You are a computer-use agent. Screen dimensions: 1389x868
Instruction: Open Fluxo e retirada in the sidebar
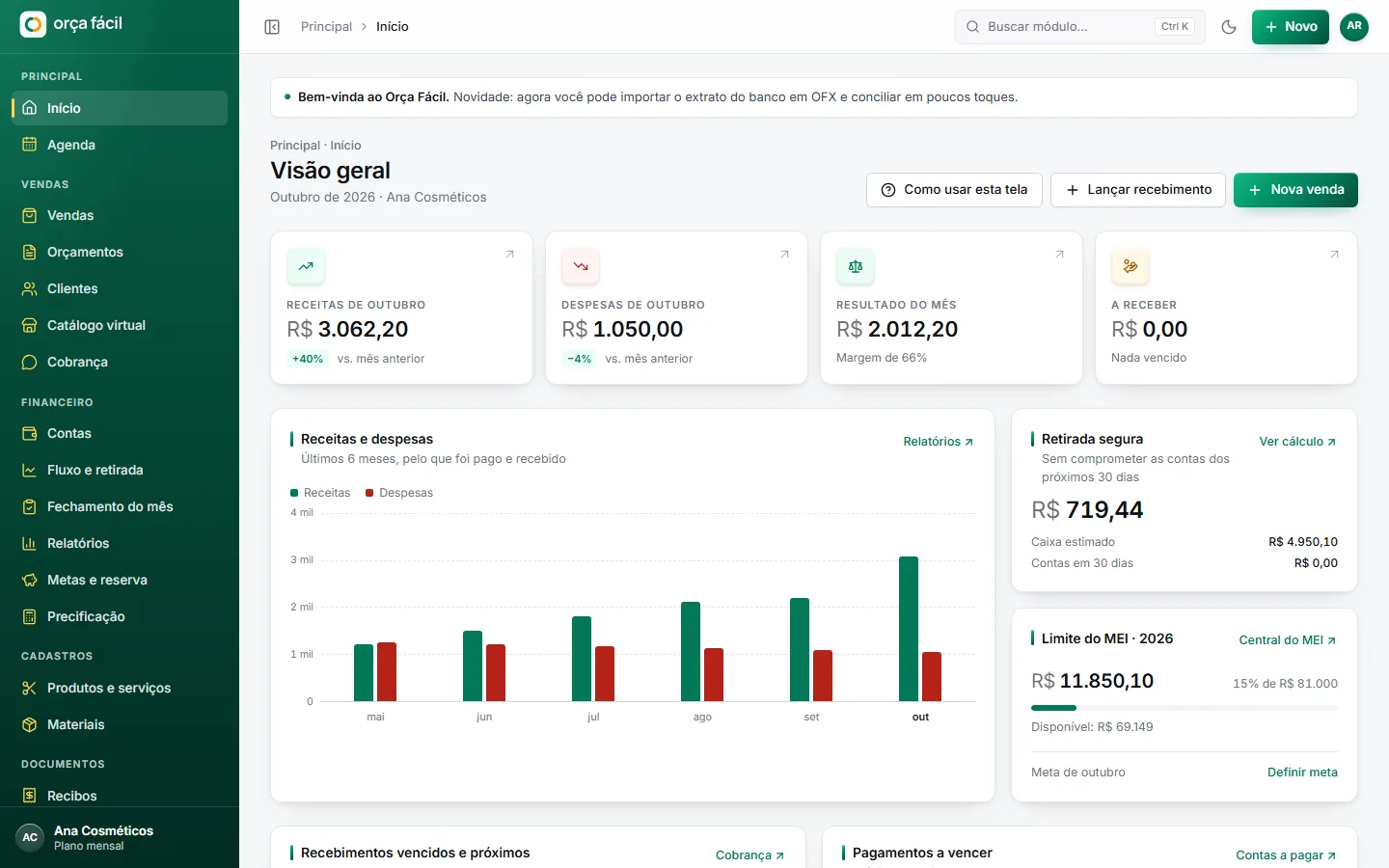coord(120,470)
